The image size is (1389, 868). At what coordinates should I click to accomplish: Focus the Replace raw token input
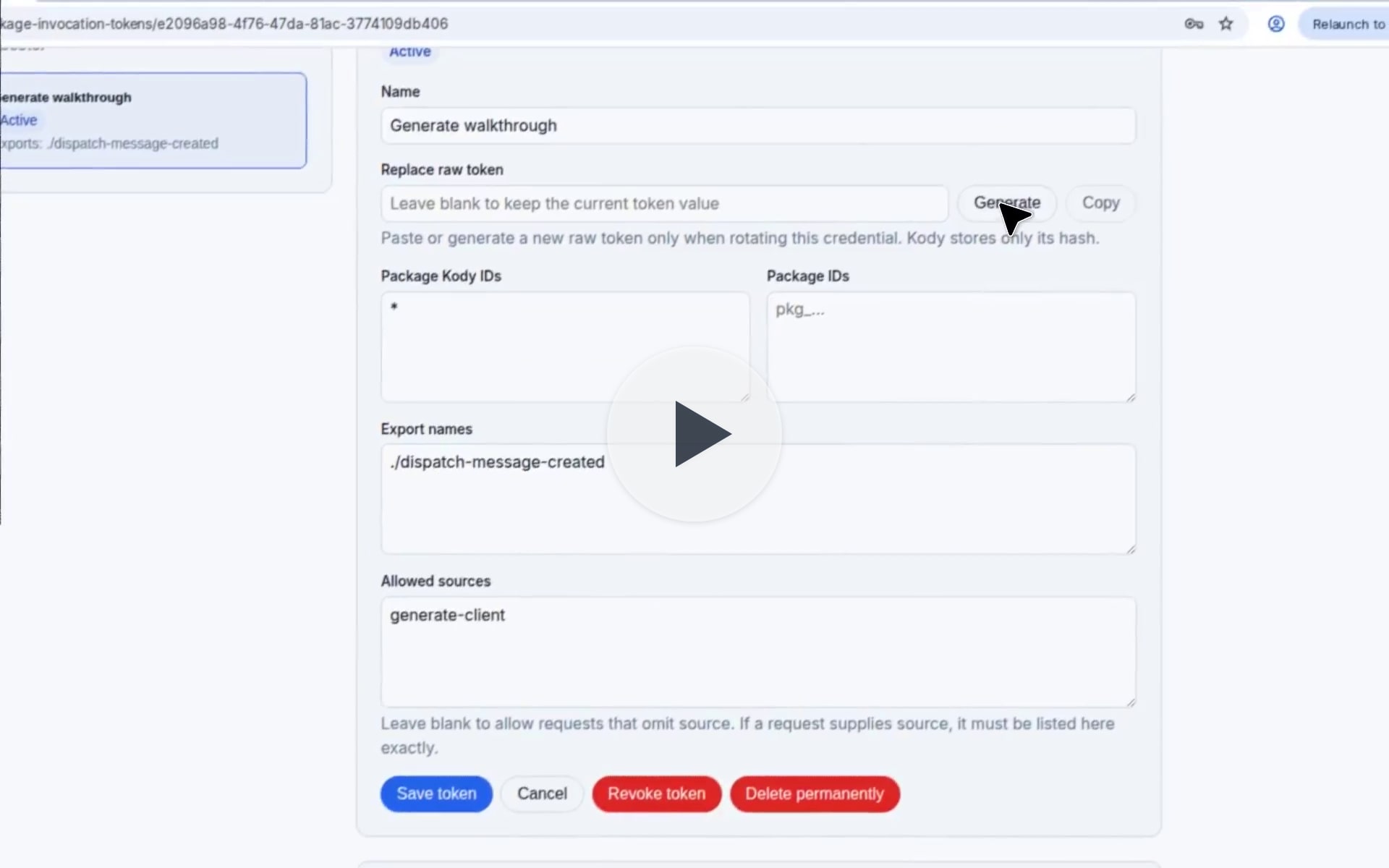tap(664, 203)
